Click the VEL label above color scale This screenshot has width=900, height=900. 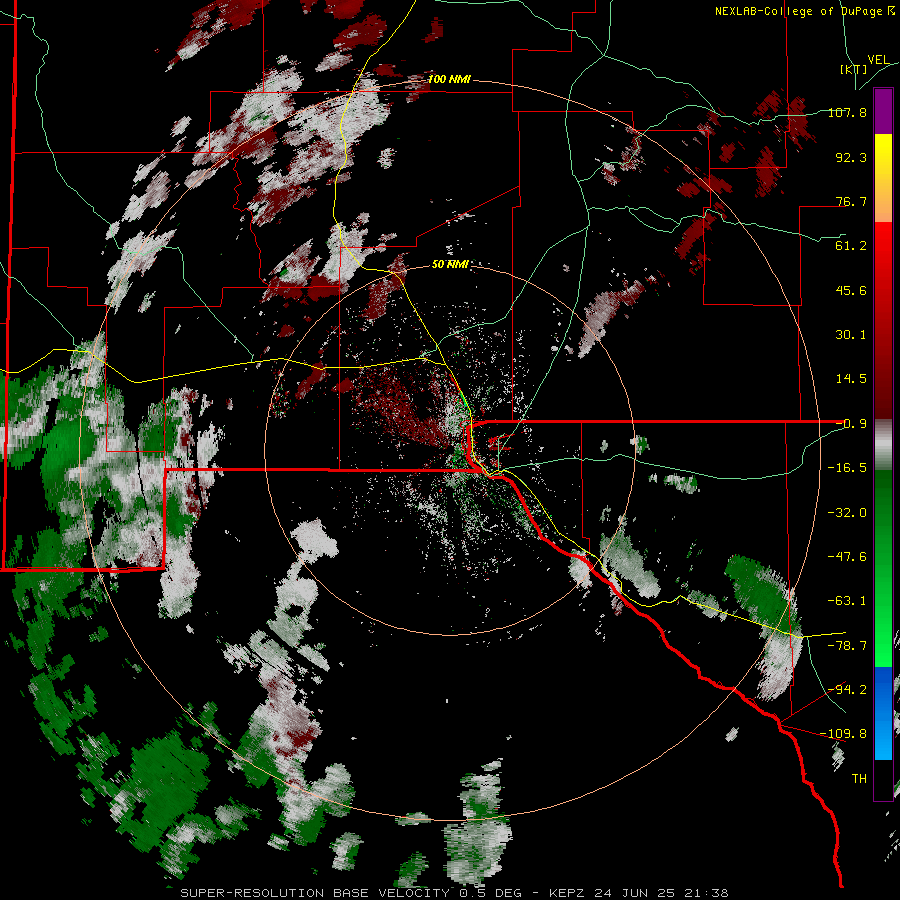[878, 60]
